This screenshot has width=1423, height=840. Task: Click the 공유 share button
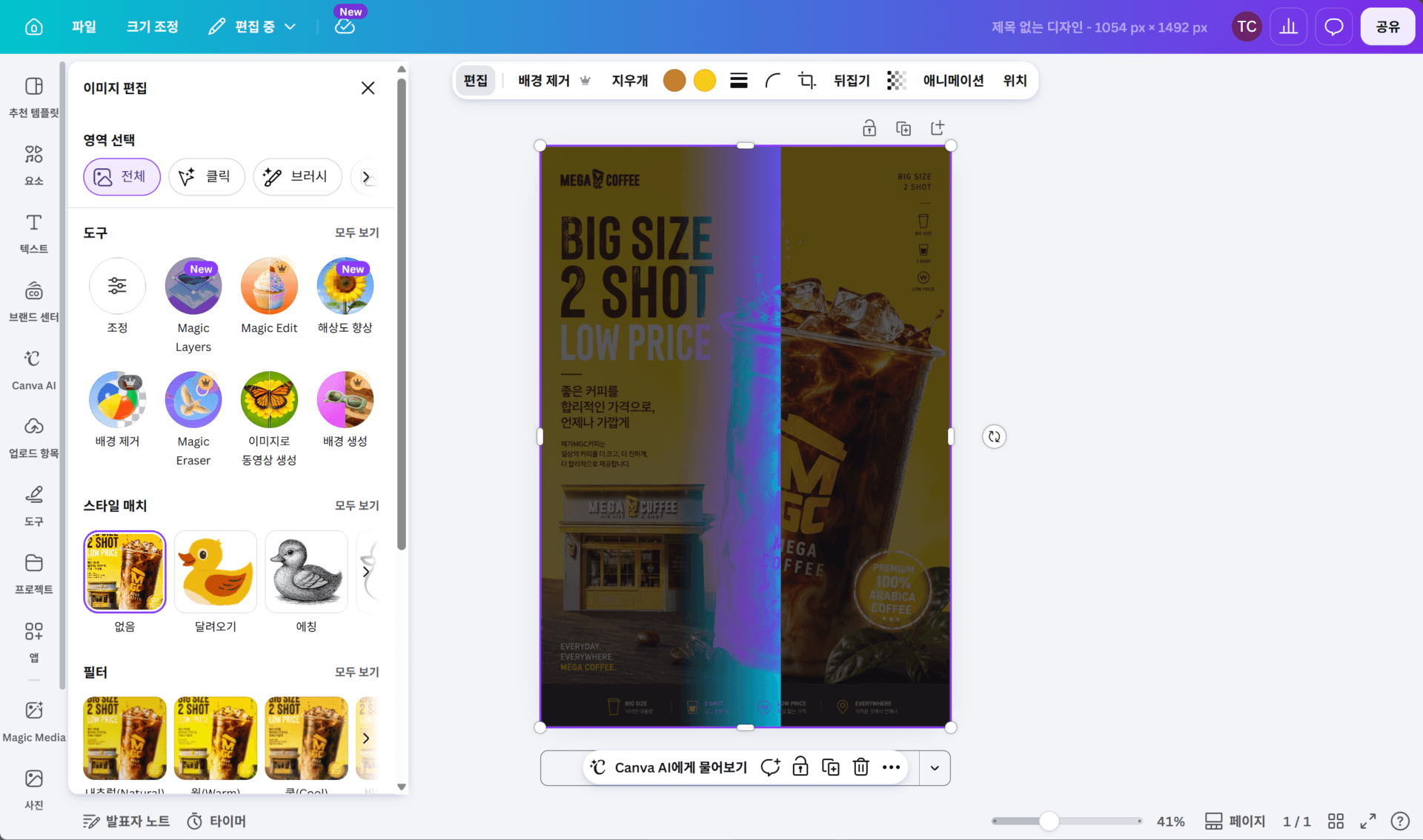(1387, 27)
